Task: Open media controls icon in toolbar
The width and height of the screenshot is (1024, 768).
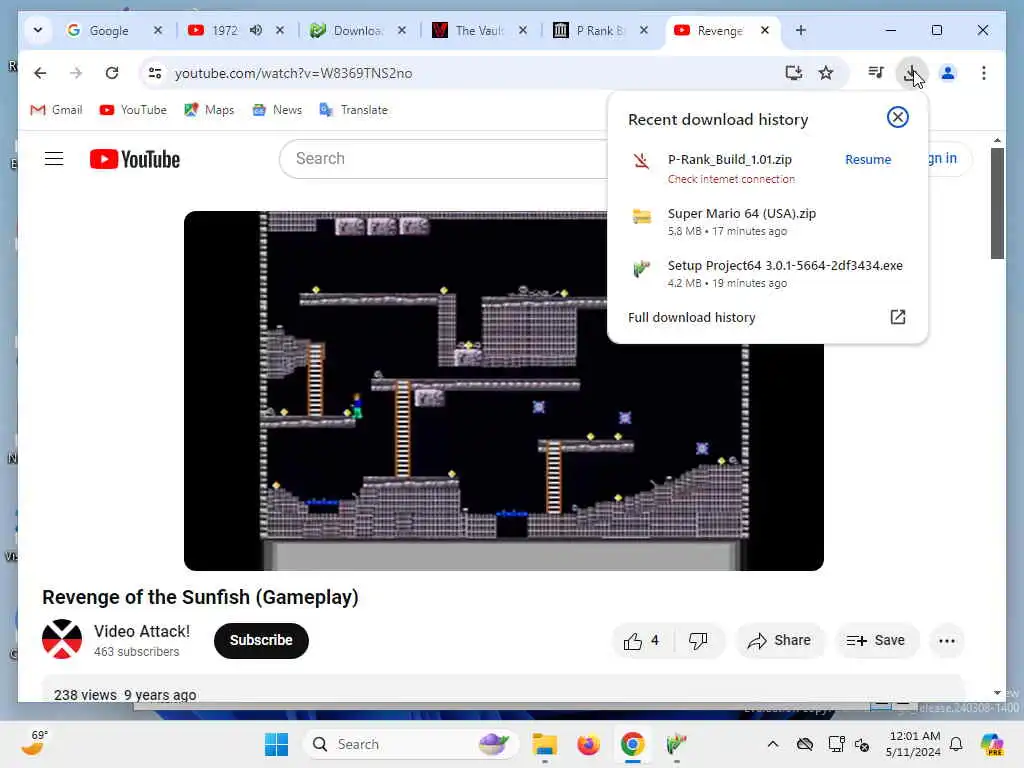Action: point(876,72)
